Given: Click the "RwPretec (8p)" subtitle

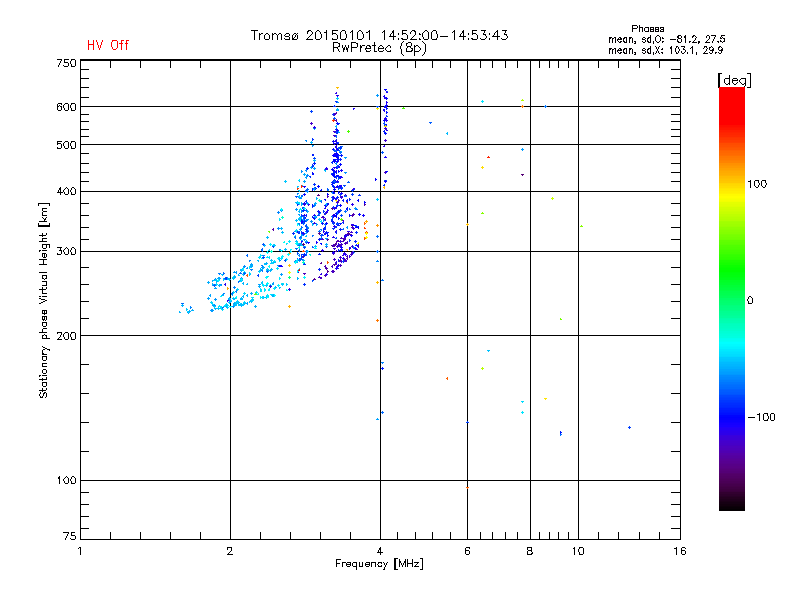Looking at the screenshot, I should point(379,48).
